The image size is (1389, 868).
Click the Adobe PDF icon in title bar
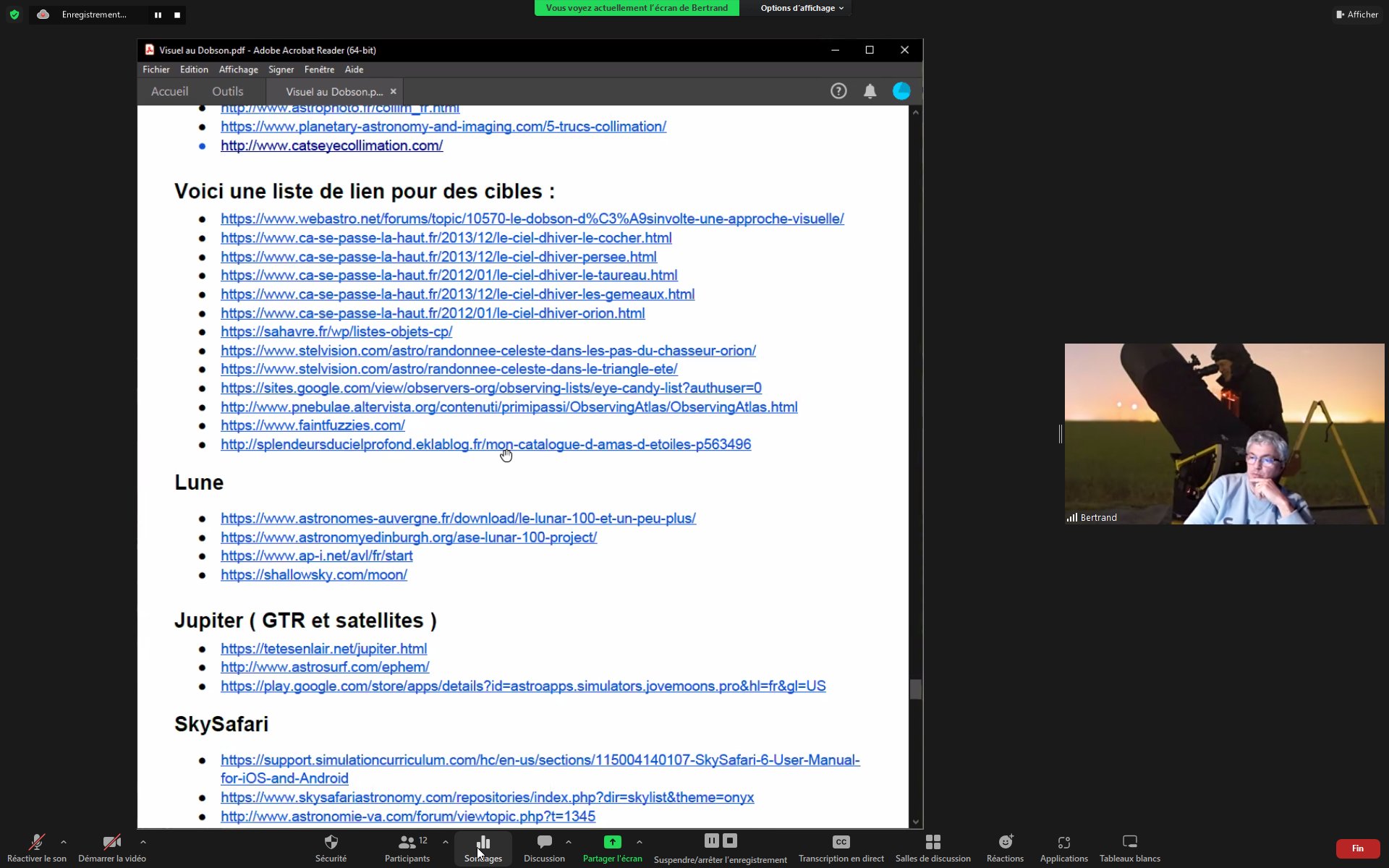click(x=150, y=50)
